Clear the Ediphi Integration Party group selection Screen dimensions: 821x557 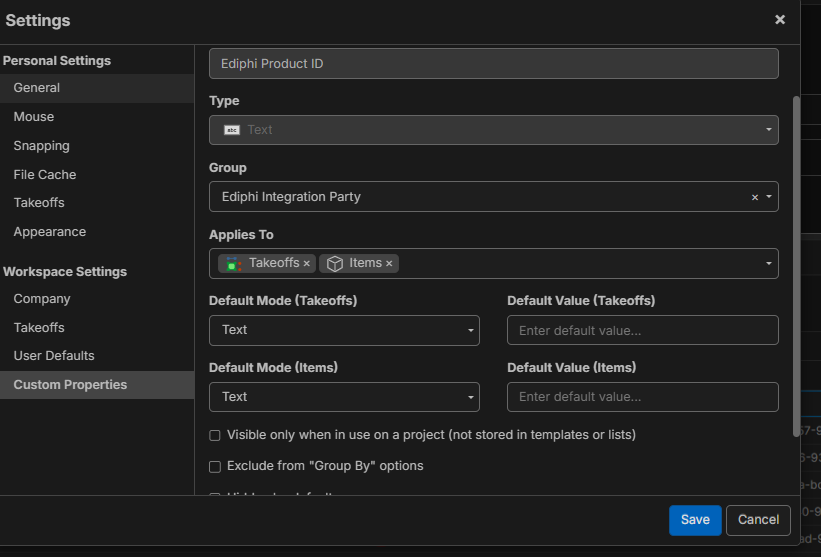coord(755,197)
